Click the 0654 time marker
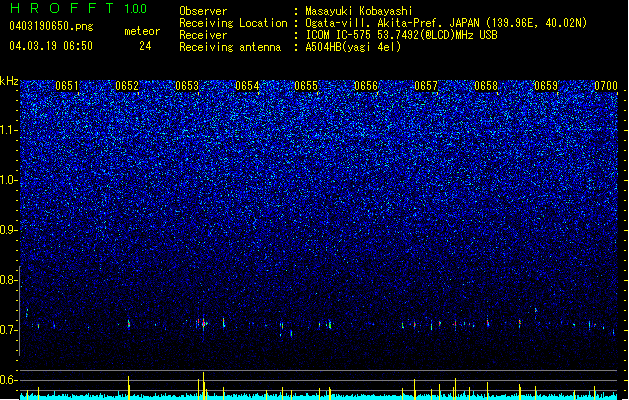The width and height of the screenshot is (629, 400). [x=247, y=86]
